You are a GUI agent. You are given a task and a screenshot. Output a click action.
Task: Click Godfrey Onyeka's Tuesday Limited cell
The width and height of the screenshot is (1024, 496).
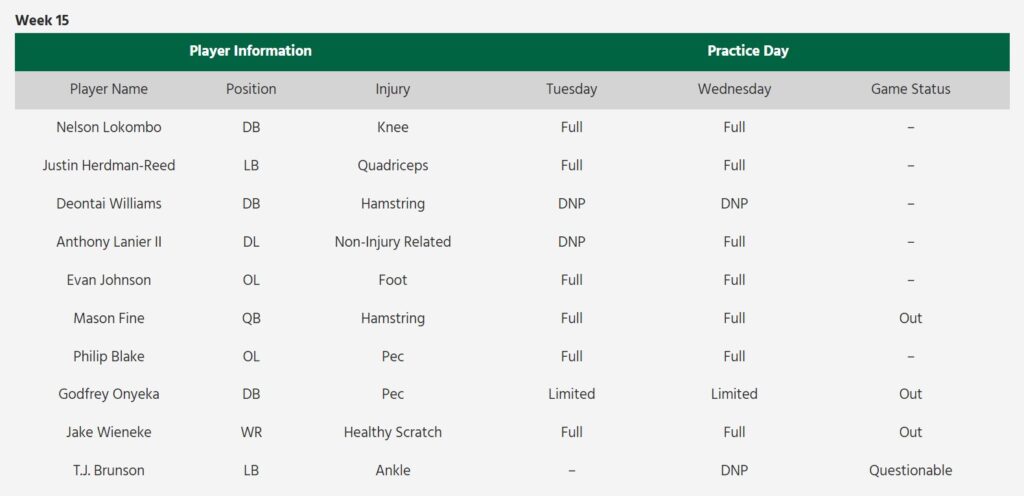click(x=571, y=394)
